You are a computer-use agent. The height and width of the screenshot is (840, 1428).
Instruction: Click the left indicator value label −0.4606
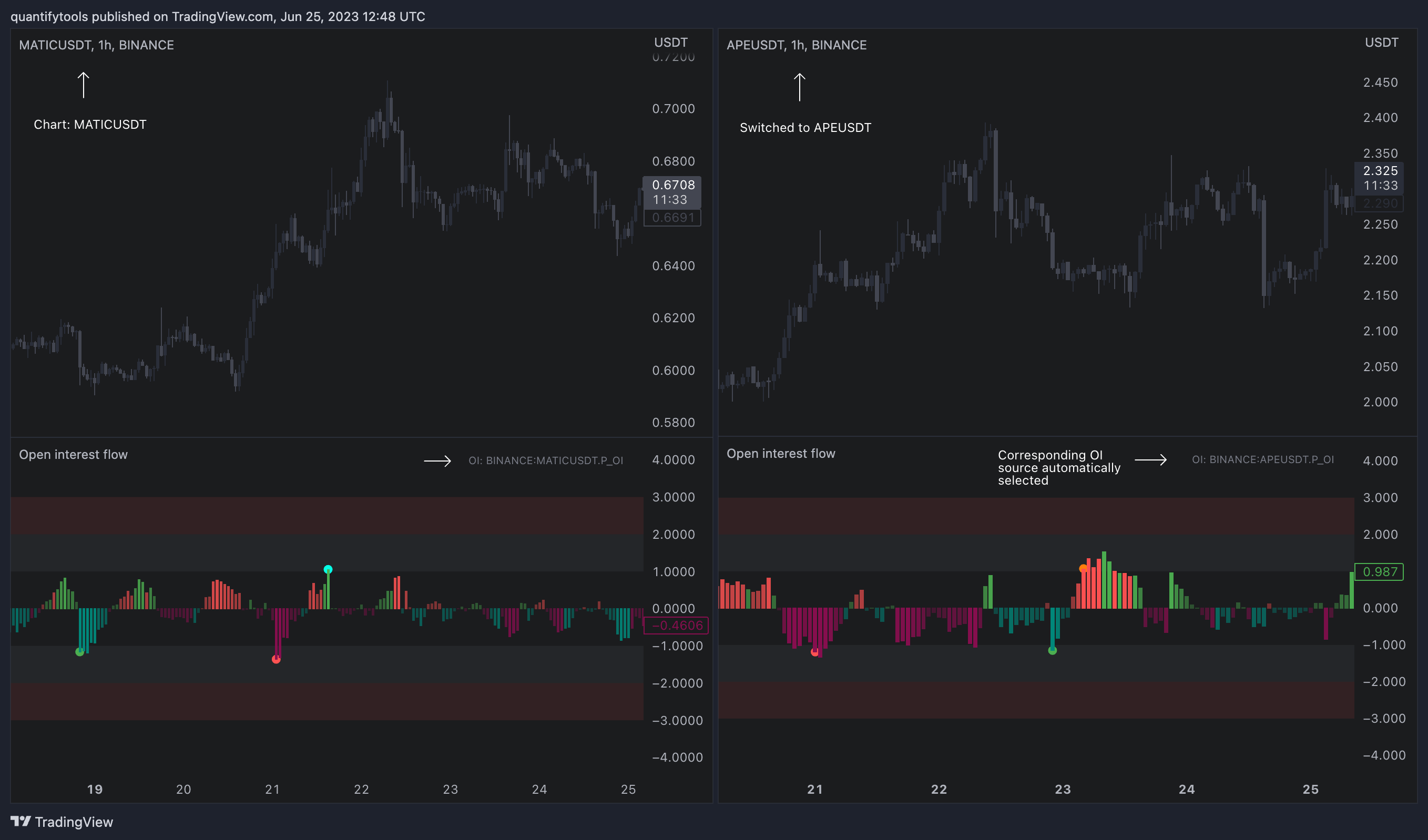(x=677, y=626)
